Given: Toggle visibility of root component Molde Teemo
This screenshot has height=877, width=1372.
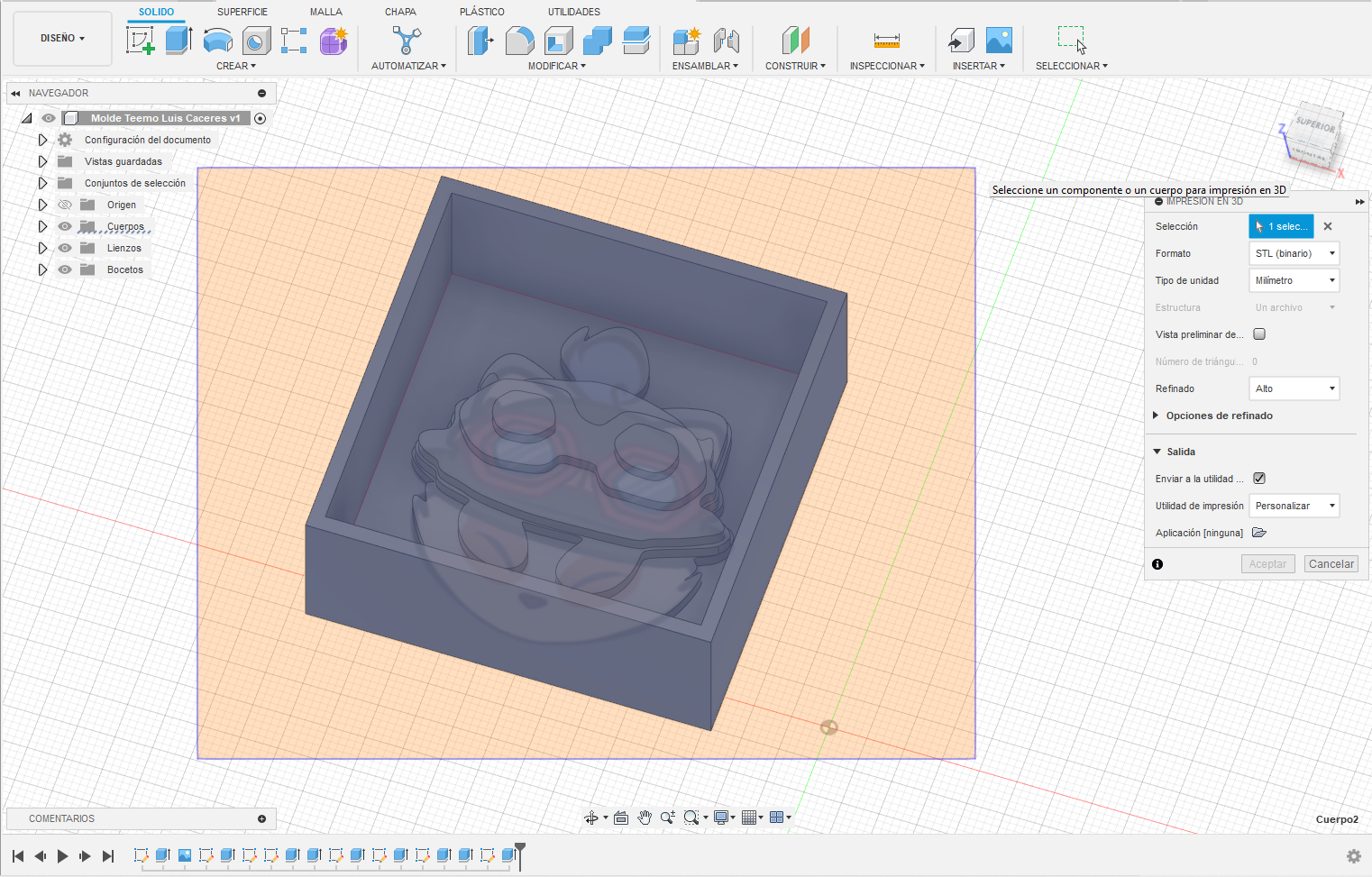Looking at the screenshot, I should (x=49, y=118).
